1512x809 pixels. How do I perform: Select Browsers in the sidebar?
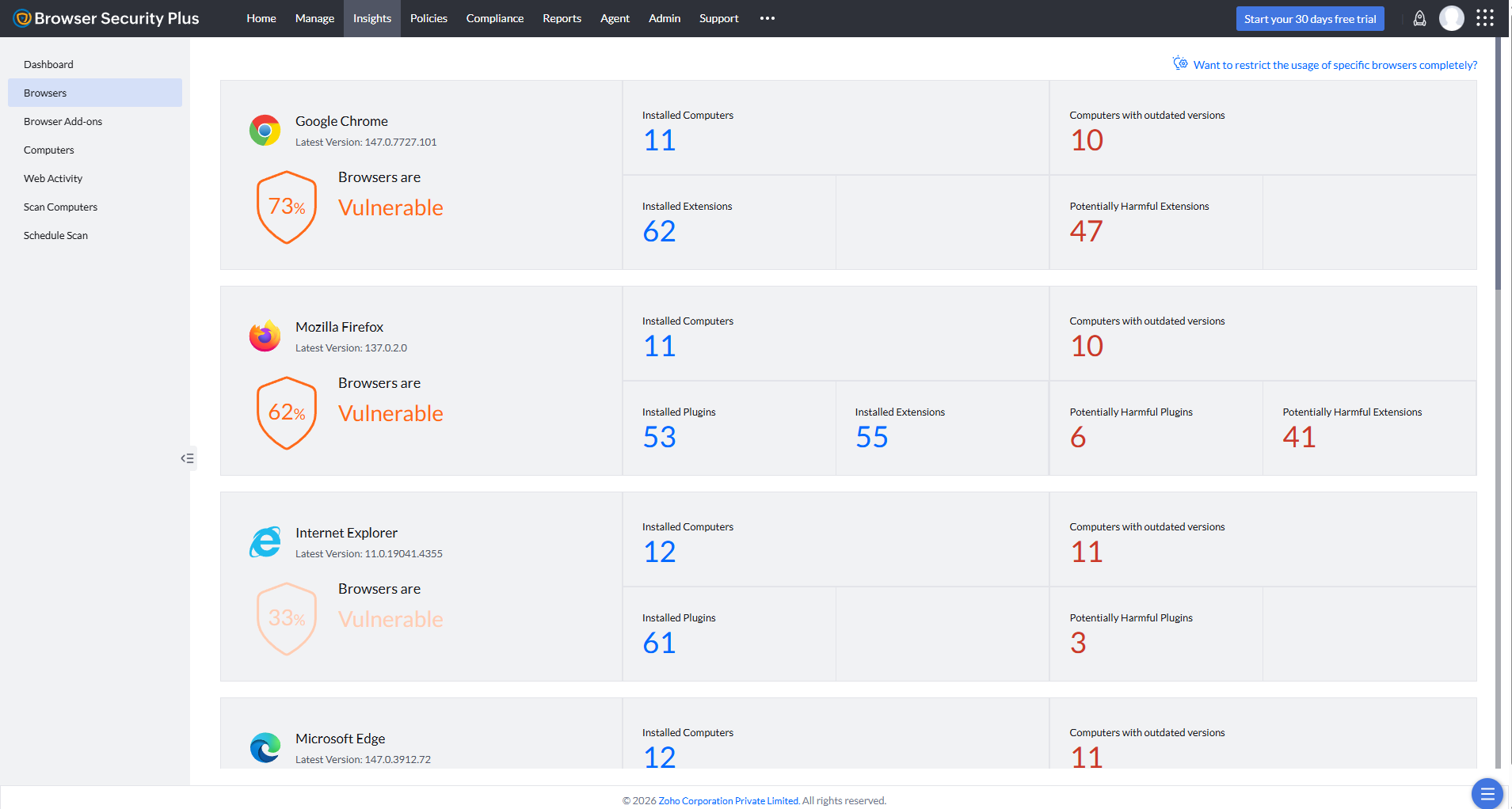[95, 93]
